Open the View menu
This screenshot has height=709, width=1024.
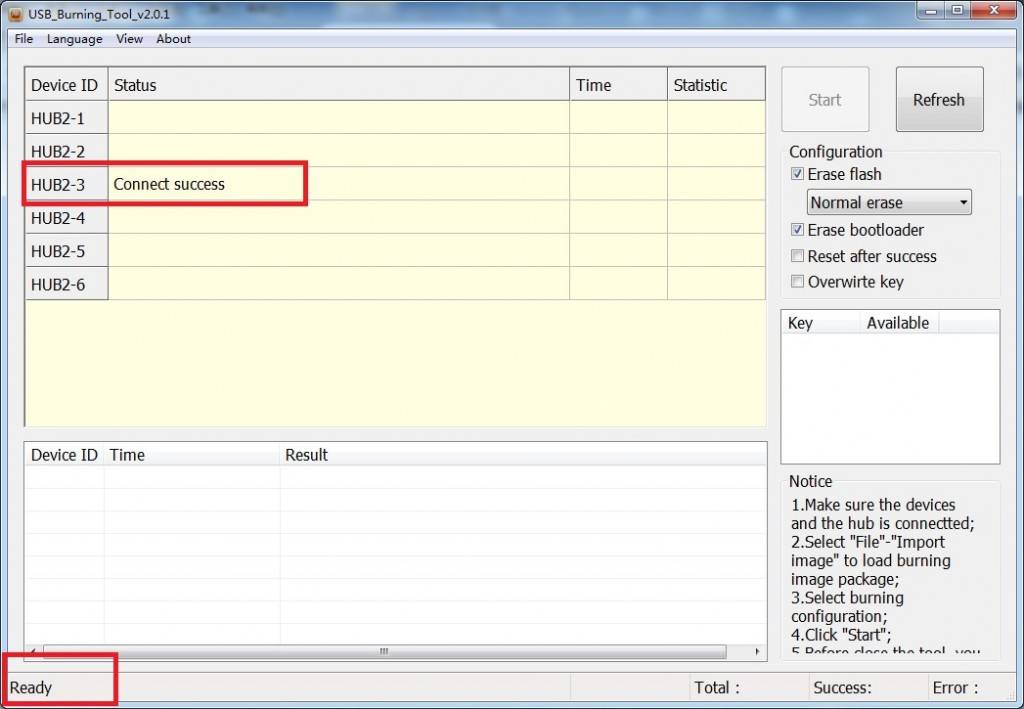tap(129, 39)
